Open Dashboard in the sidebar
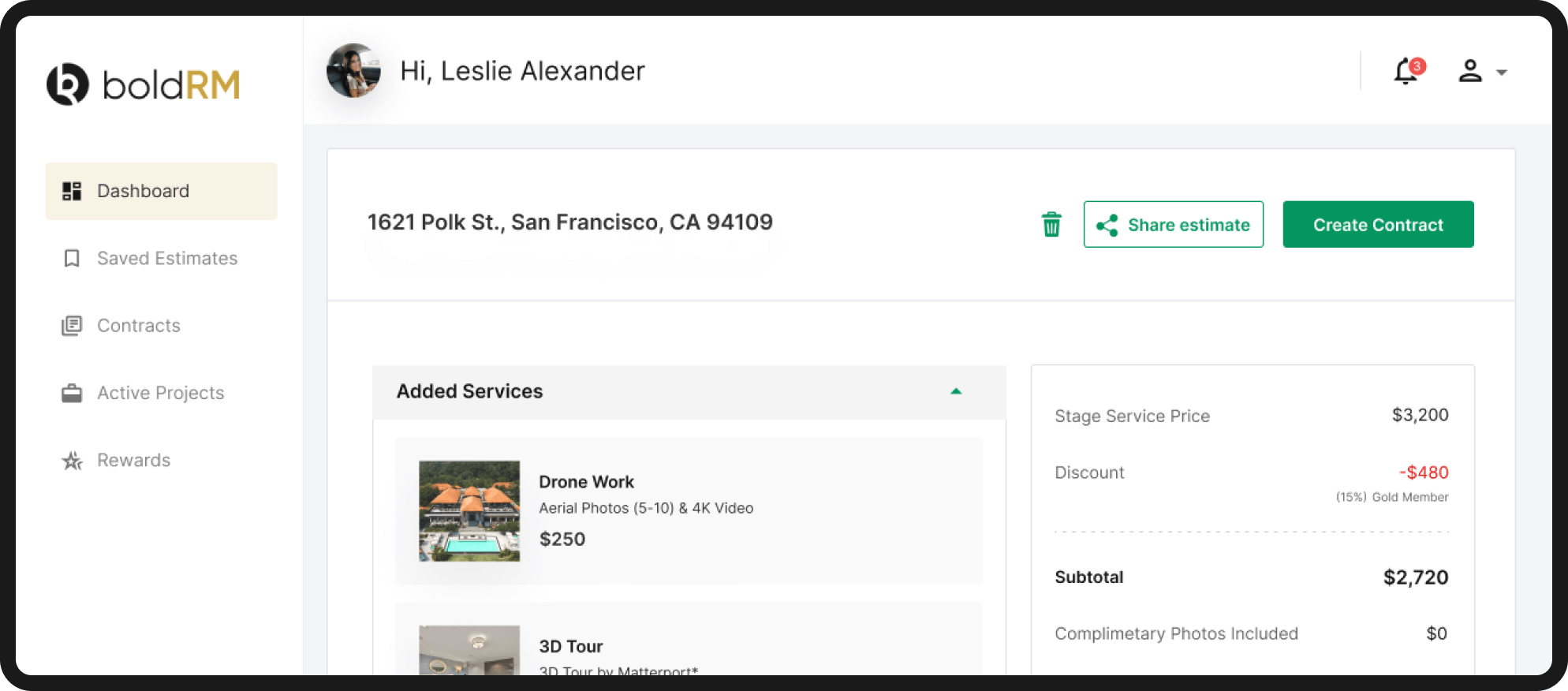This screenshot has height=691, width=1568. point(161,191)
